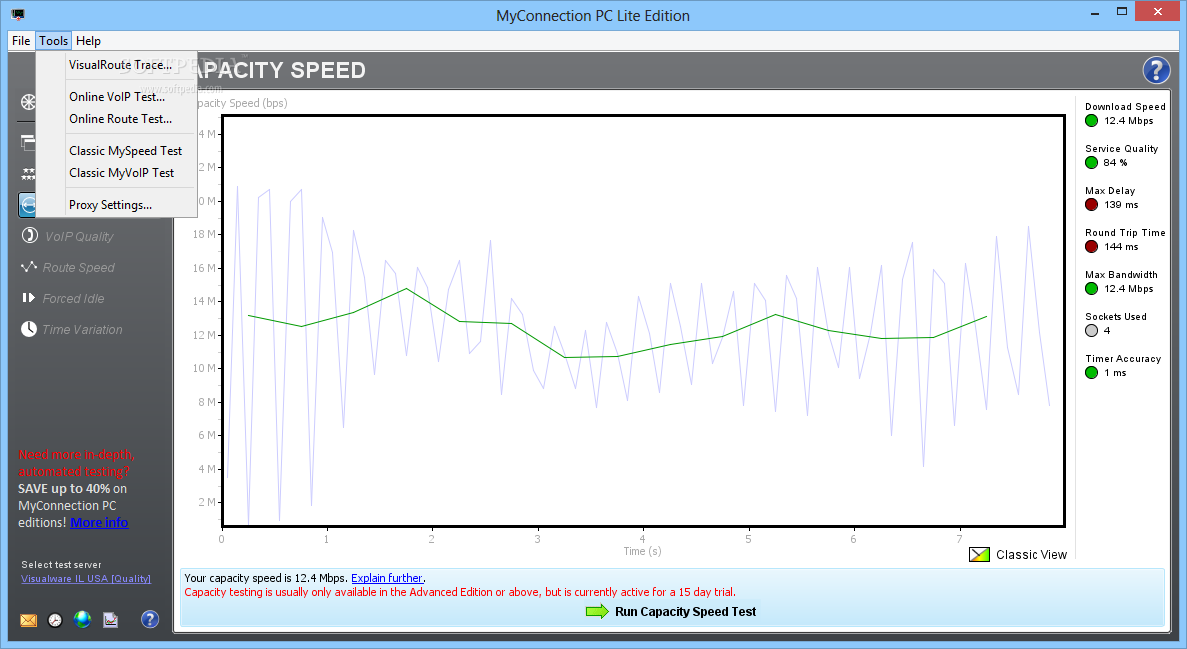Click the Max Delay red status light
The height and width of the screenshot is (649, 1187).
coord(1092,204)
